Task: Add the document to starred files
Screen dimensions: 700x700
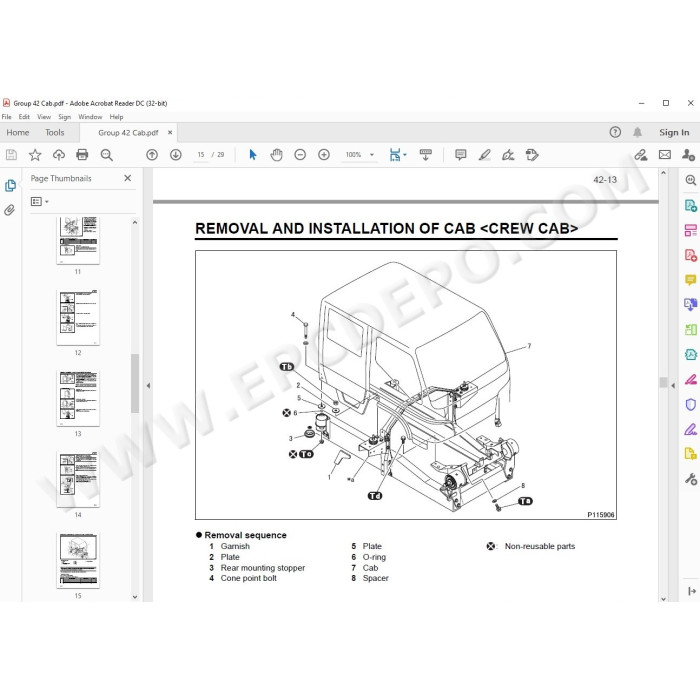Action: [35, 155]
